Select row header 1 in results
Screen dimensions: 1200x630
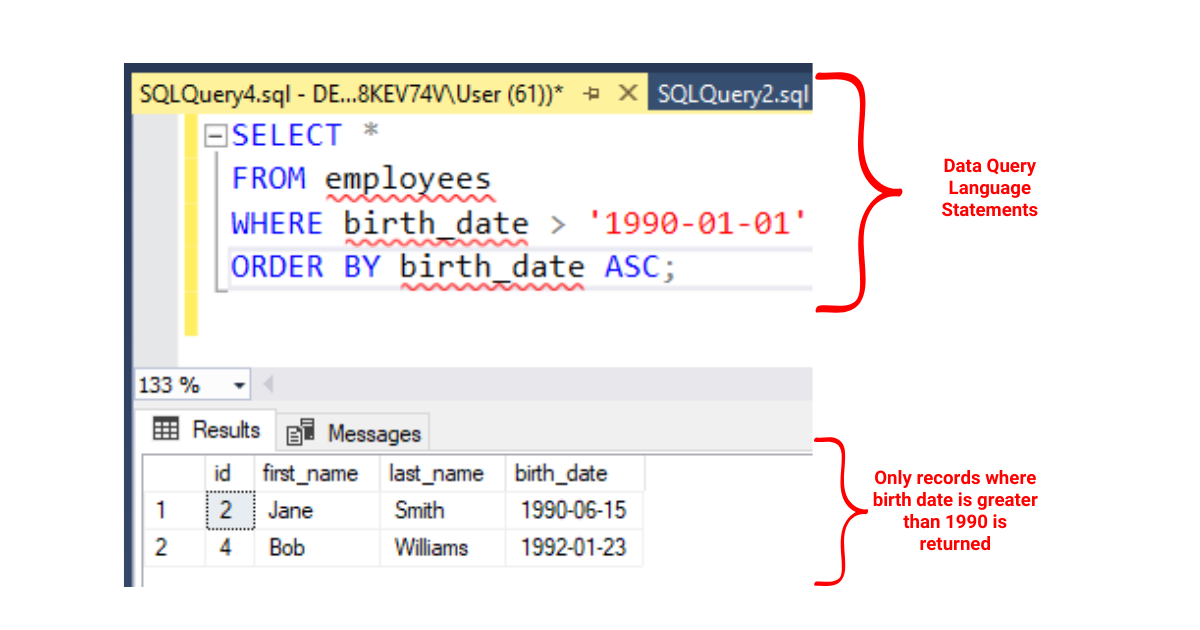[x=174, y=510]
